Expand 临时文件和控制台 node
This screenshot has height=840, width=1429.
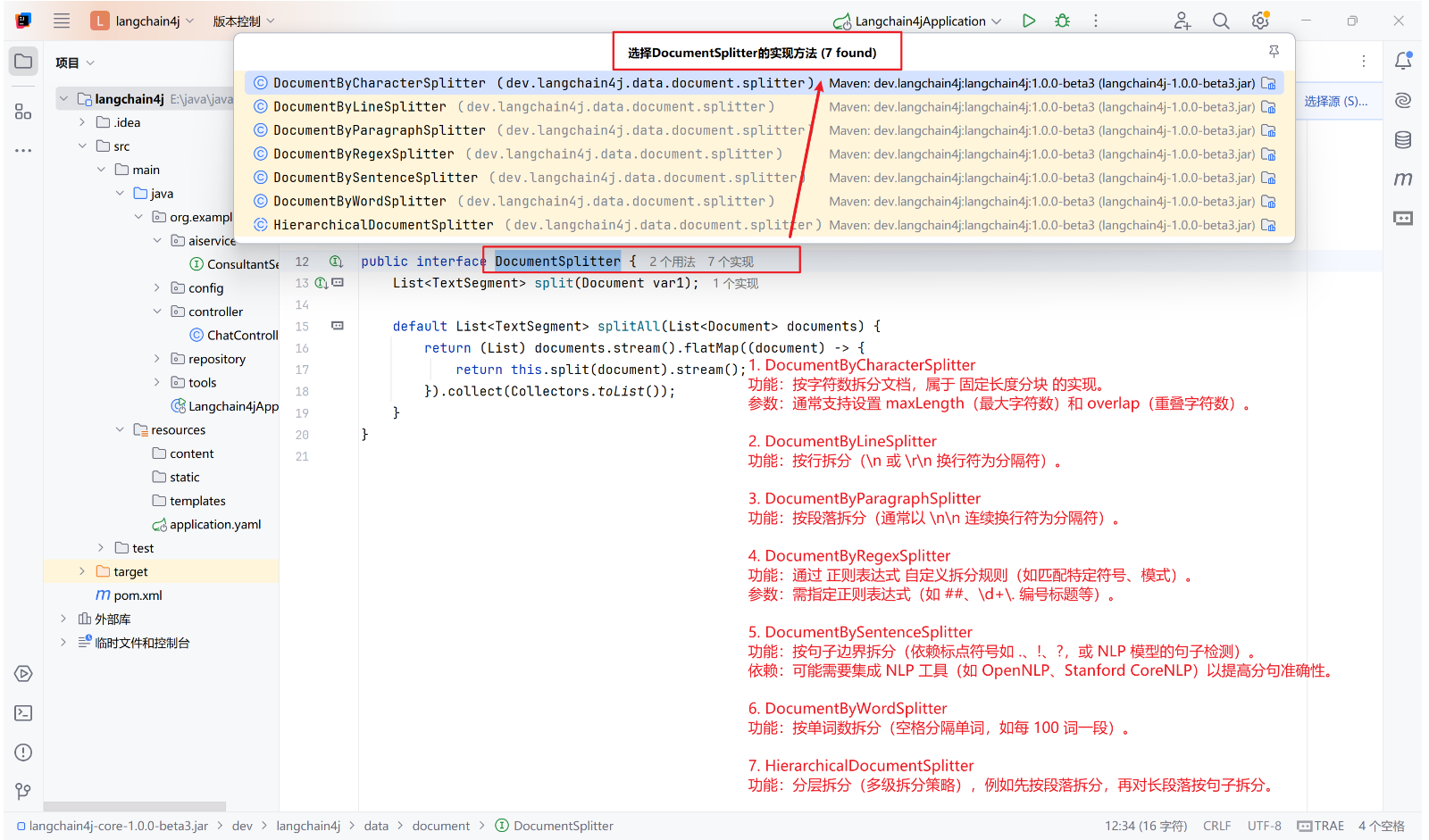point(63,643)
